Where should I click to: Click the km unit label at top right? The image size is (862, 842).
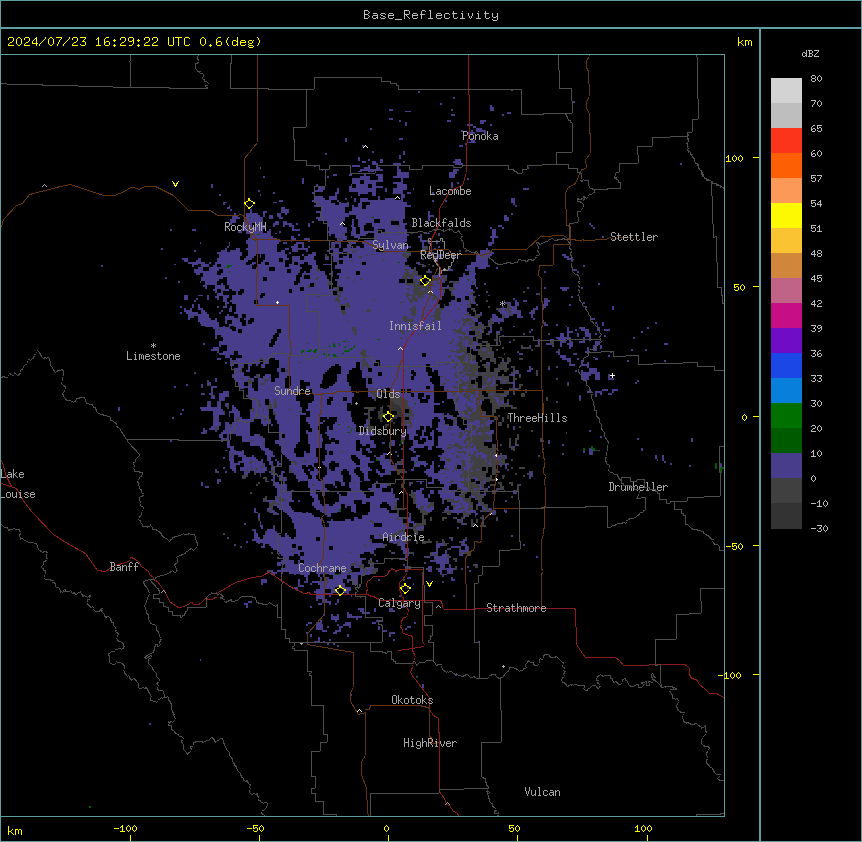click(x=744, y=42)
